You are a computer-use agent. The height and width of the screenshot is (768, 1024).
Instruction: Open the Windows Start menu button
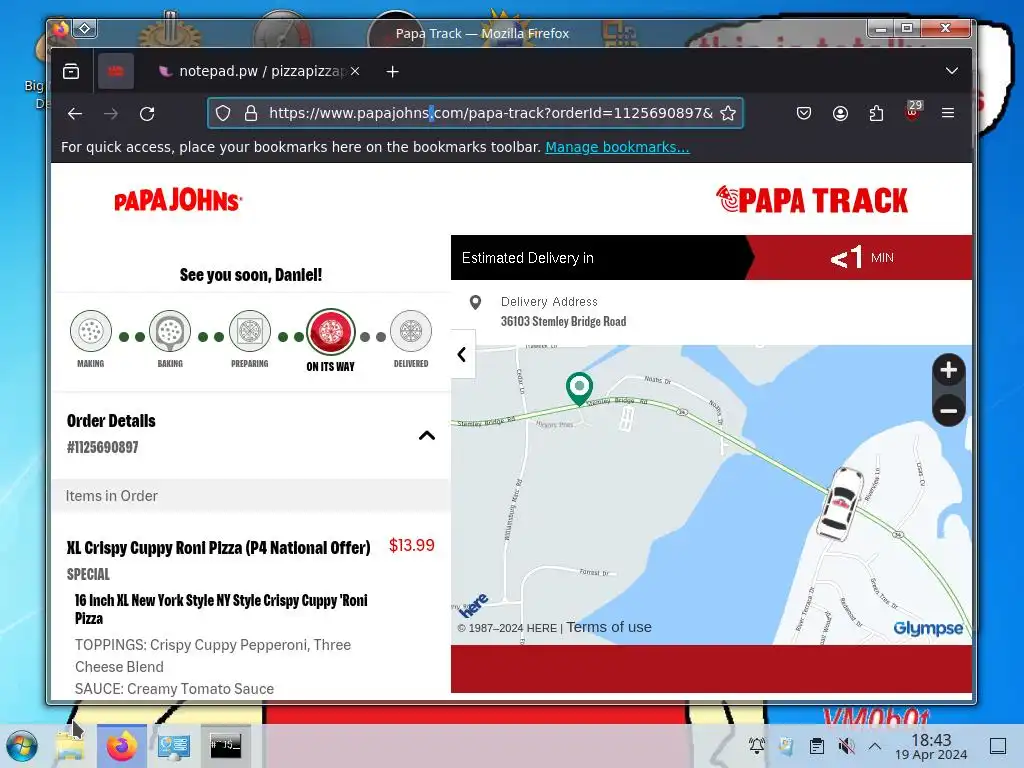(22, 746)
